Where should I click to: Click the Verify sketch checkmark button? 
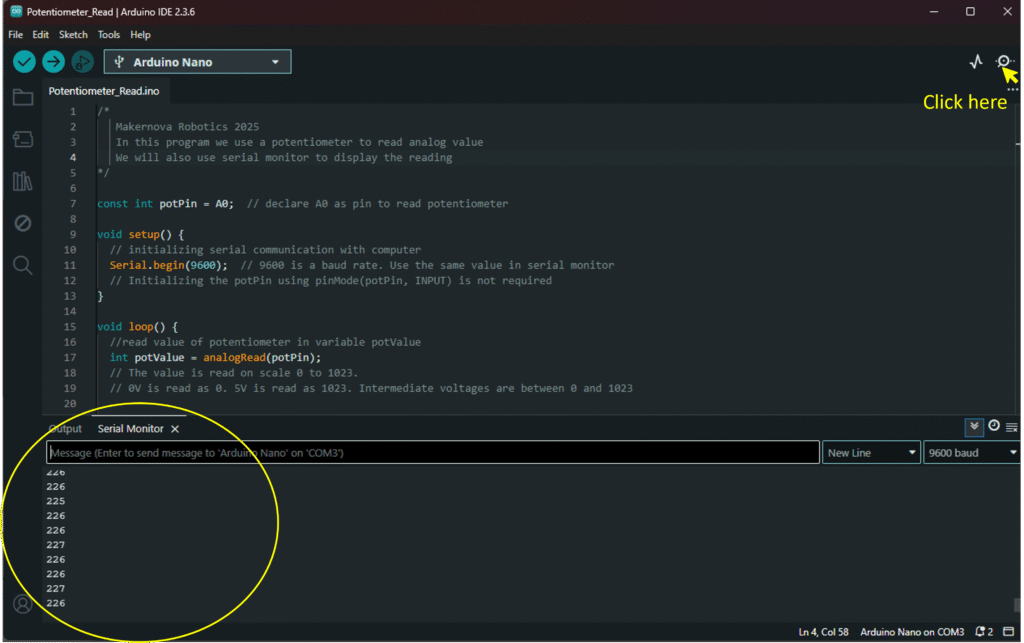pyautogui.click(x=24, y=62)
